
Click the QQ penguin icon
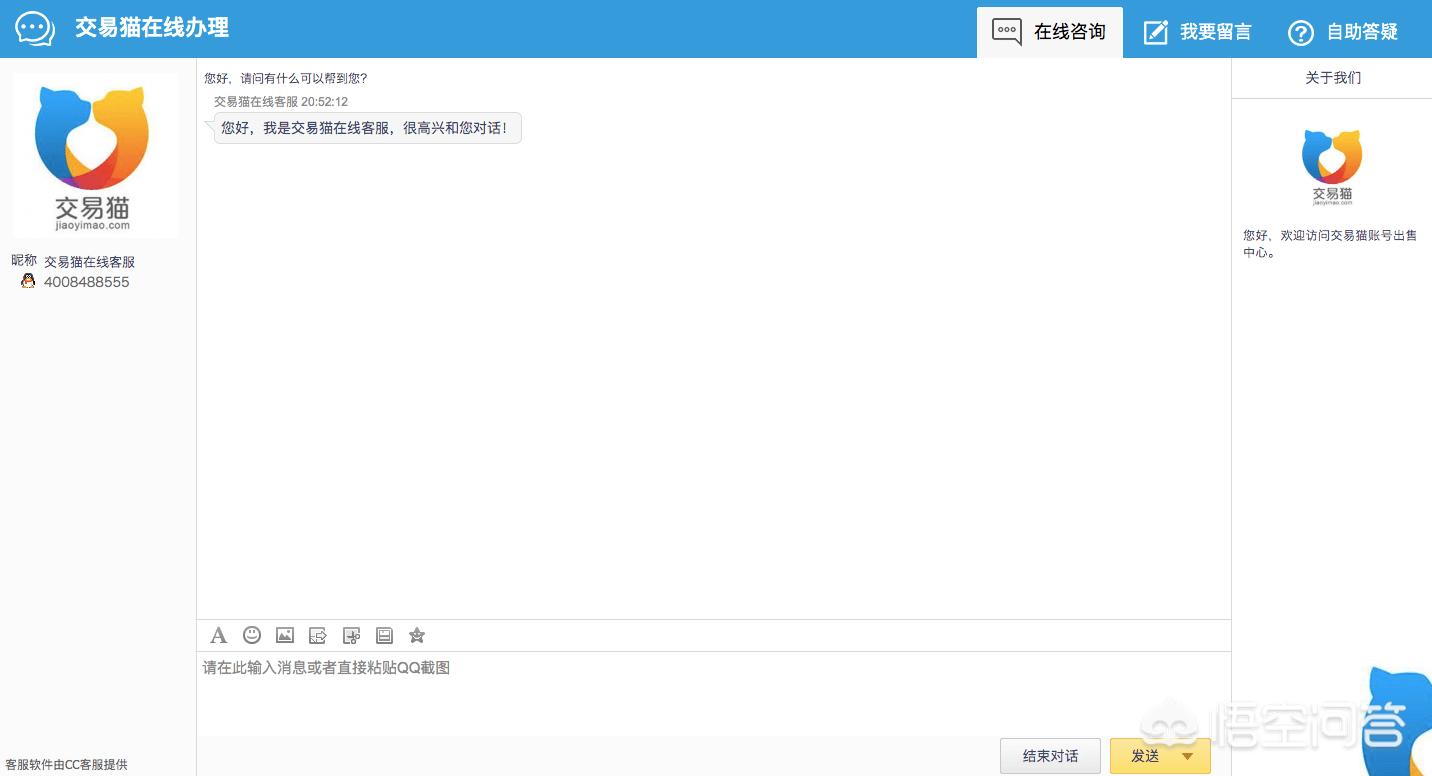[x=28, y=281]
